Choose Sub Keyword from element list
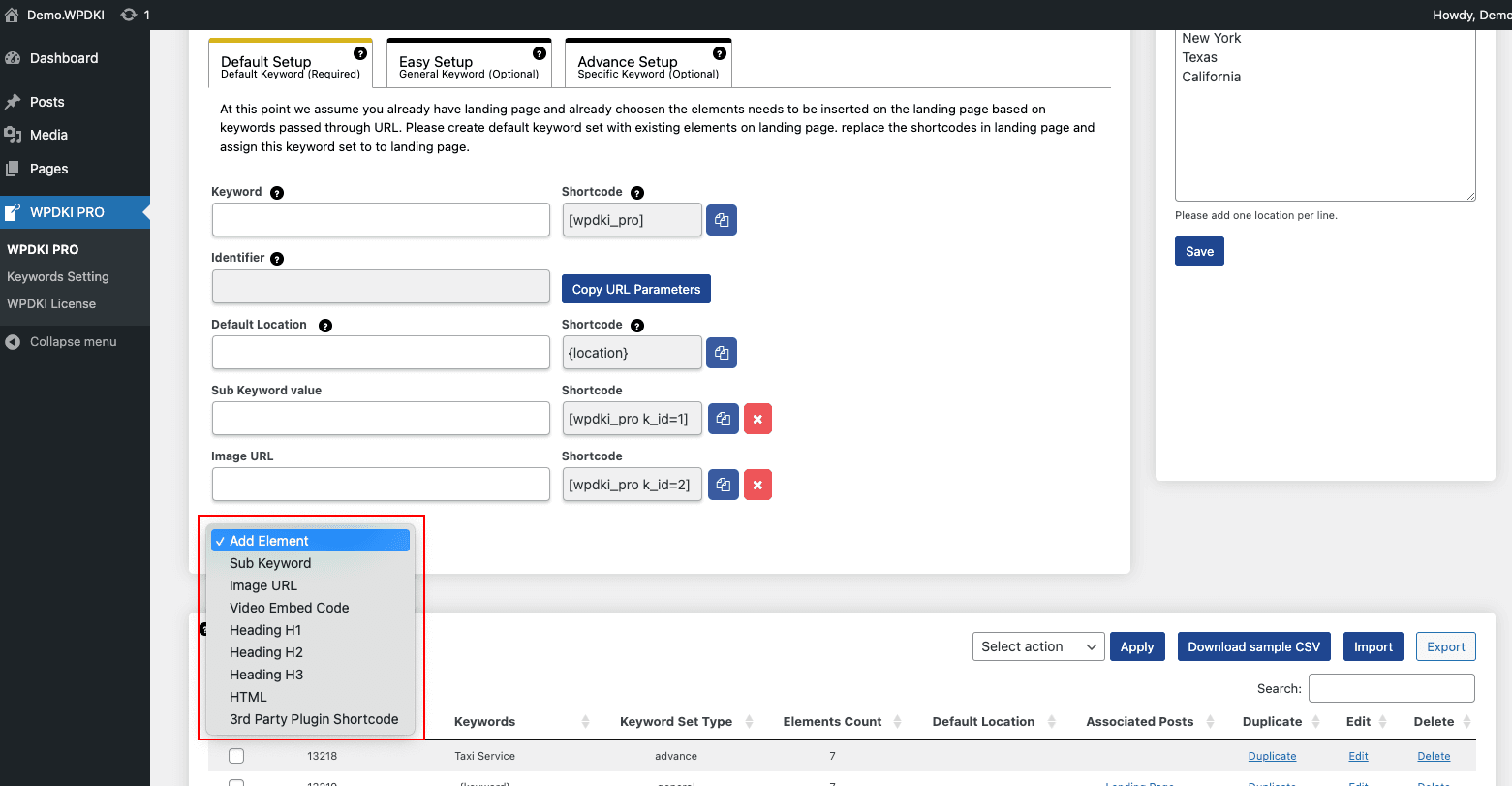Image resolution: width=1512 pixels, height=786 pixels. (311, 563)
